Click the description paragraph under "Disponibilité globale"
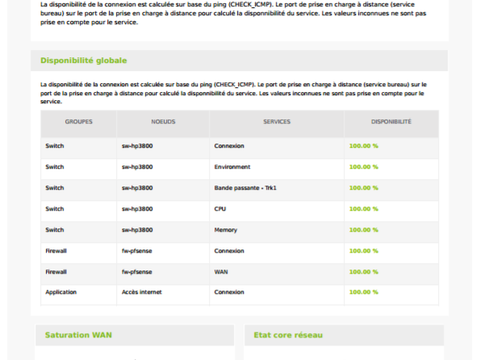 click(x=233, y=93)
